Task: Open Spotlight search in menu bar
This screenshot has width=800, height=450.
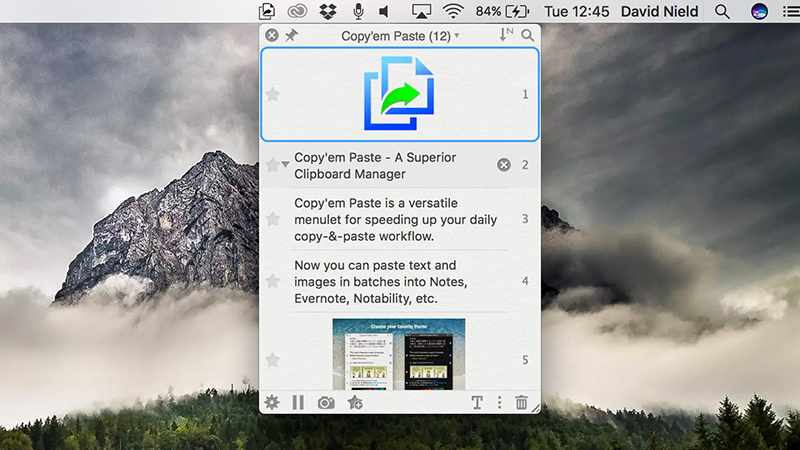Action: click(x=722, y=11)
